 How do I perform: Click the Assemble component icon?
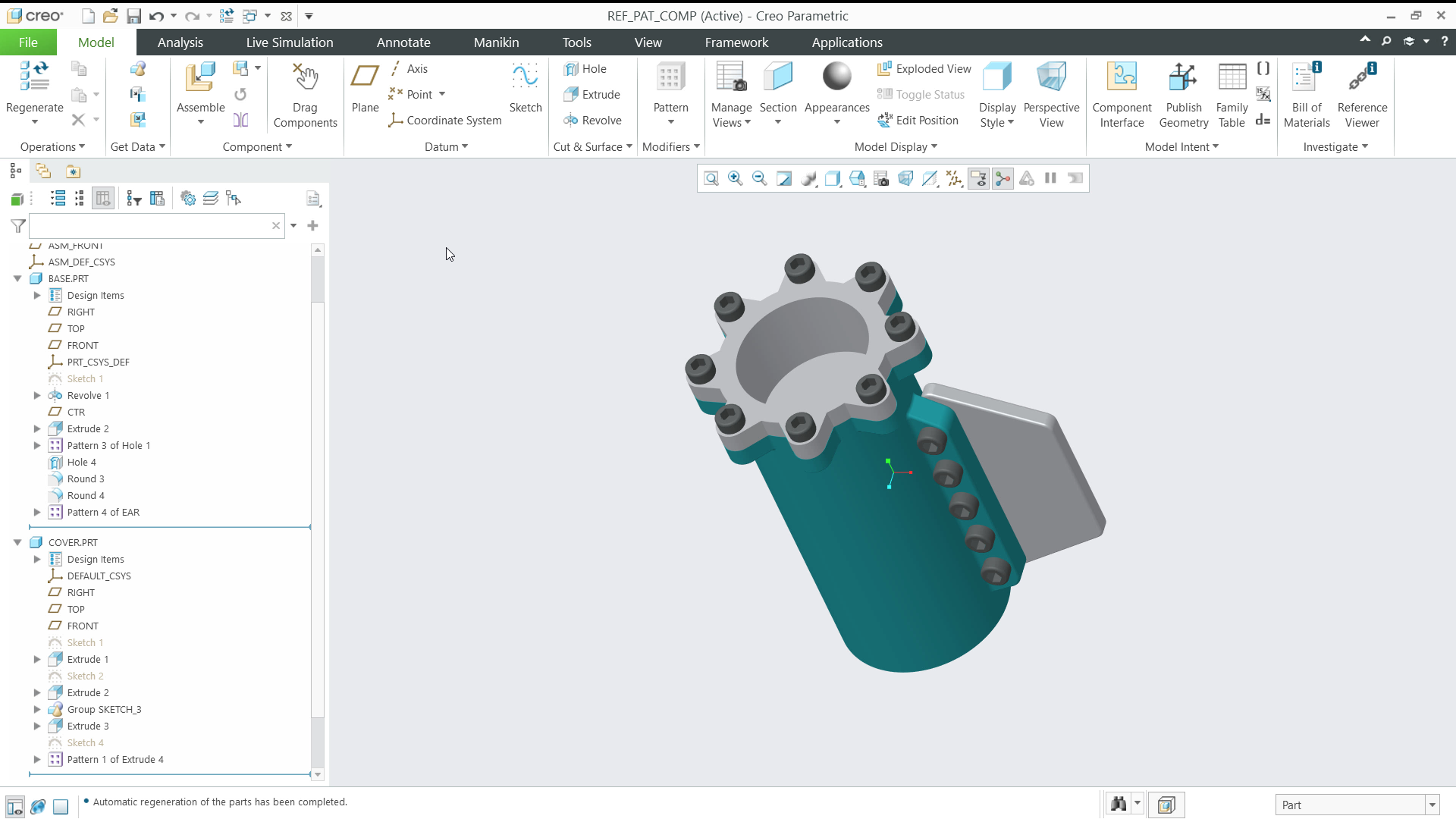200,77
